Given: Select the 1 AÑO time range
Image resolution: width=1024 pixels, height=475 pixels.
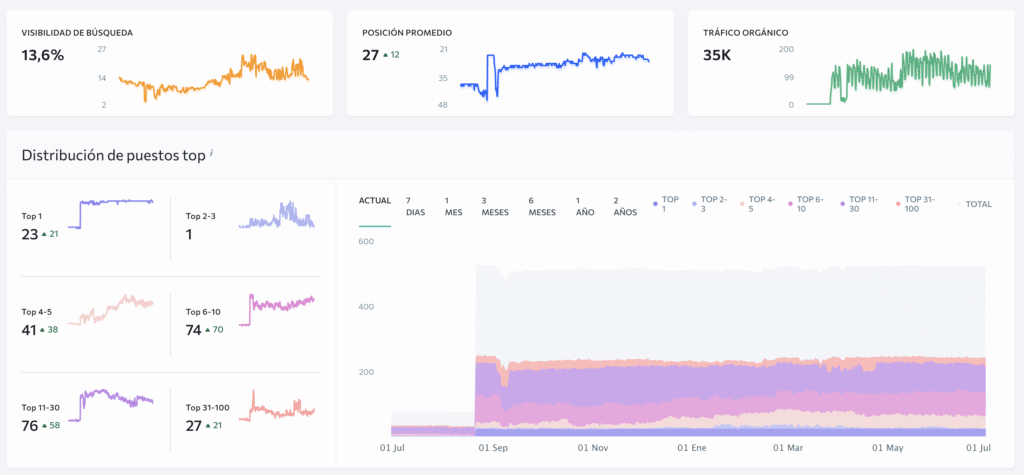Looking at the screenshot, I should [x=585, y=205].
